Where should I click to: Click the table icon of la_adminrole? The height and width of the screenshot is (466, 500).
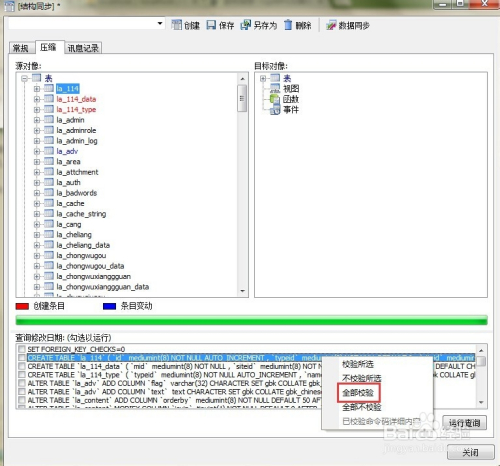point(49,130)
